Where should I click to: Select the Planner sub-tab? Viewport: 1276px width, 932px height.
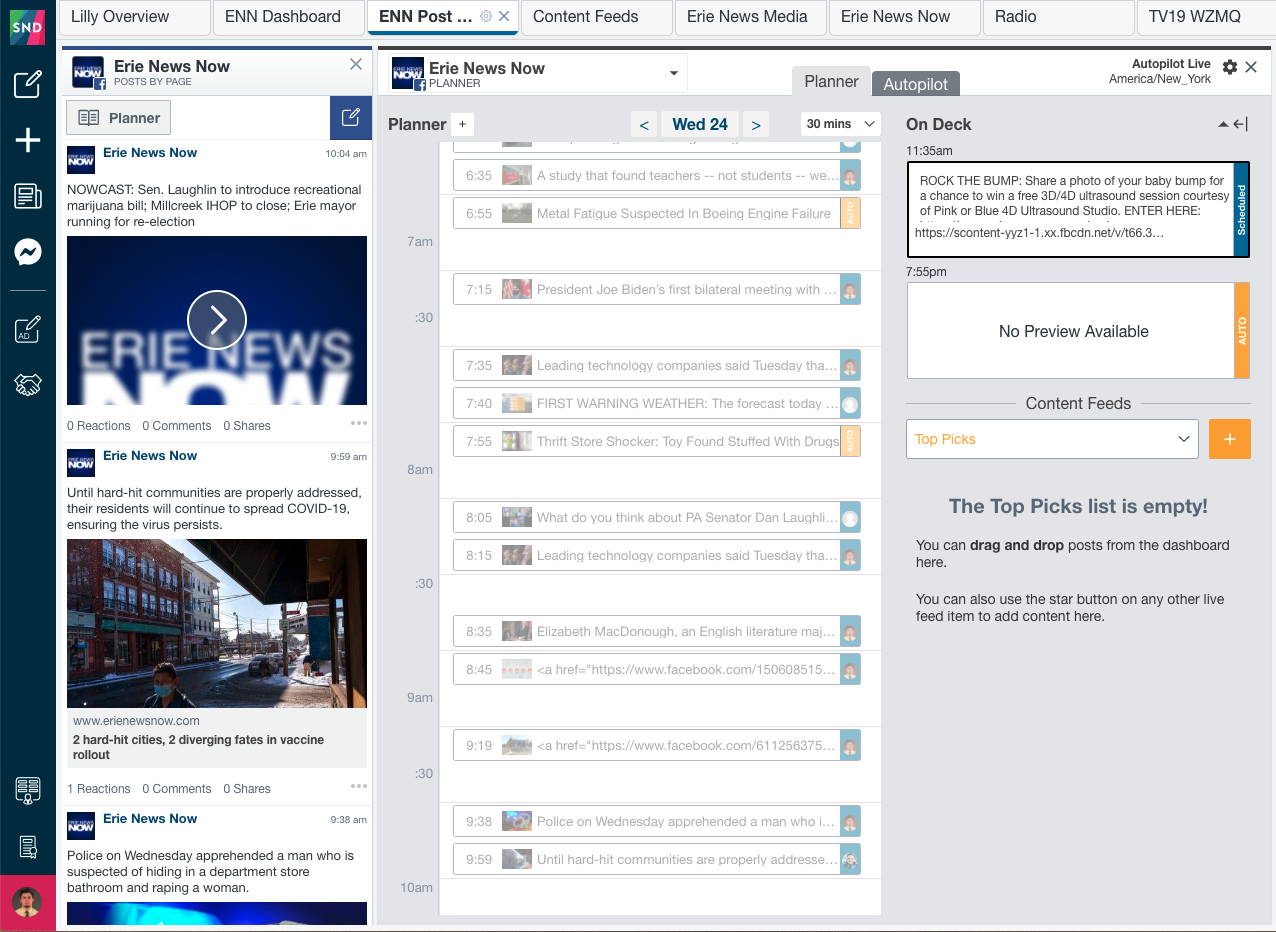(x=831, y=82)
